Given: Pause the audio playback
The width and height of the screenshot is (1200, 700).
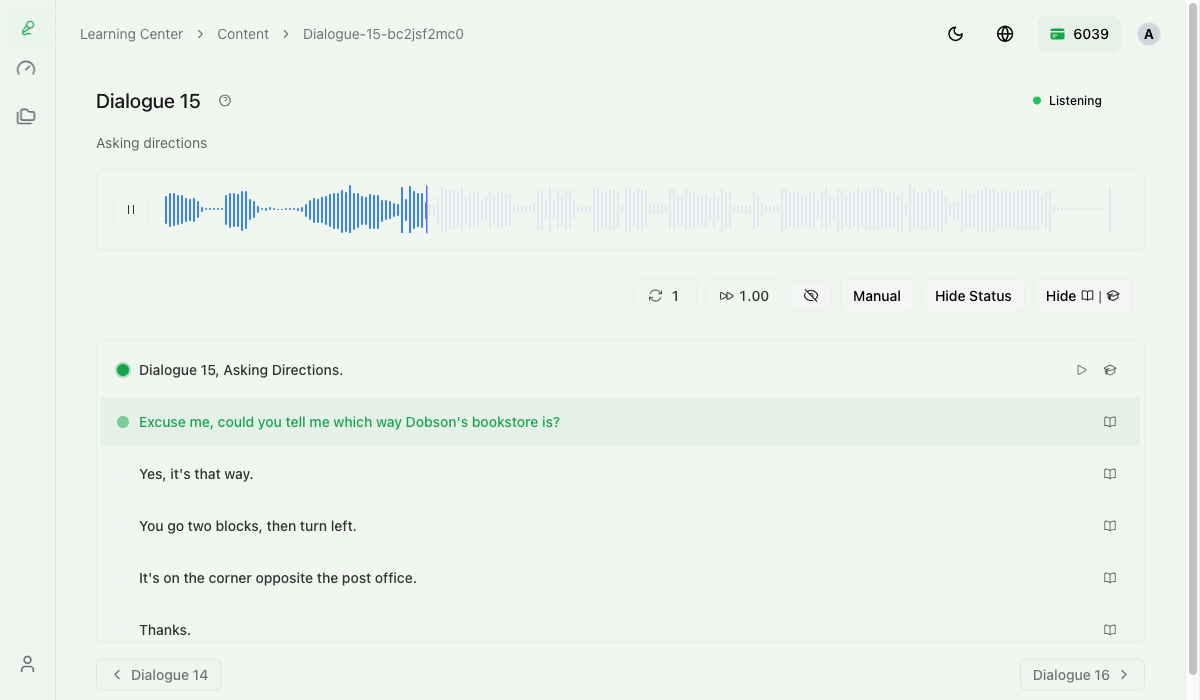Looking at the screenshot, I should [131, 210].
